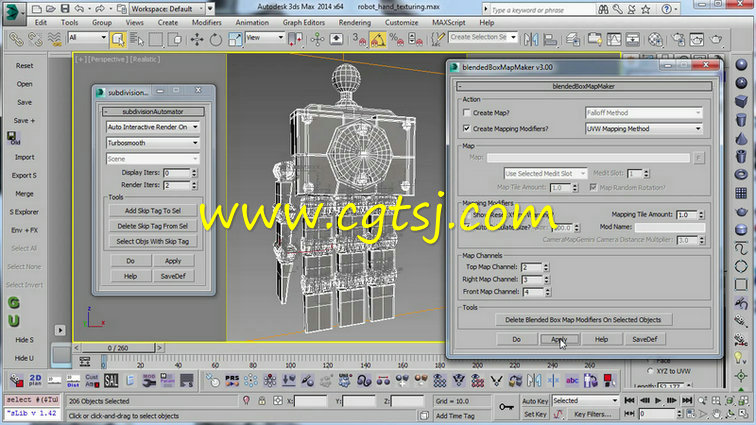Toggle Angle Snap icon
This screenshot has height=425, width=756.
point(378,39)
